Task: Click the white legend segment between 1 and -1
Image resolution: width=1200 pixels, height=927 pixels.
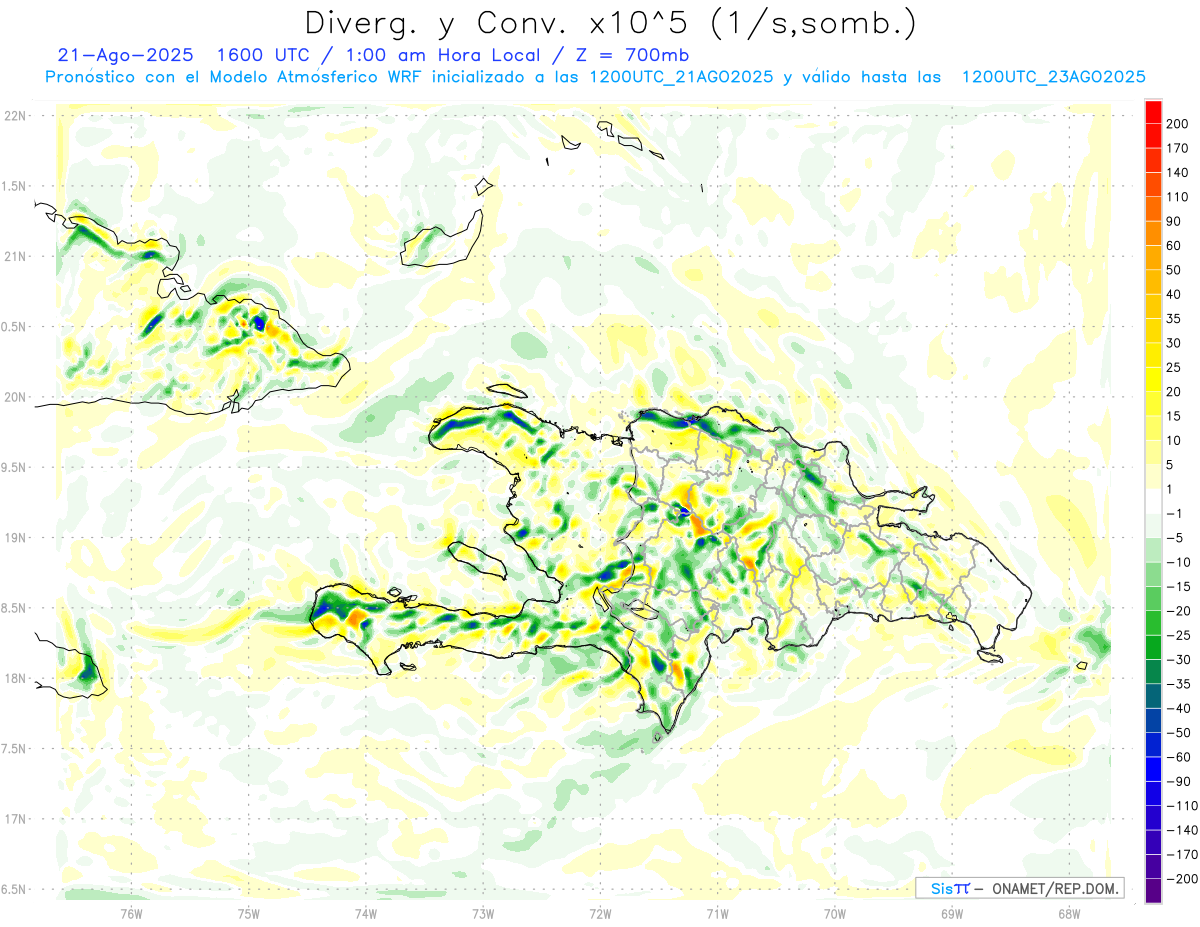Action: (x=1153, y=501)
